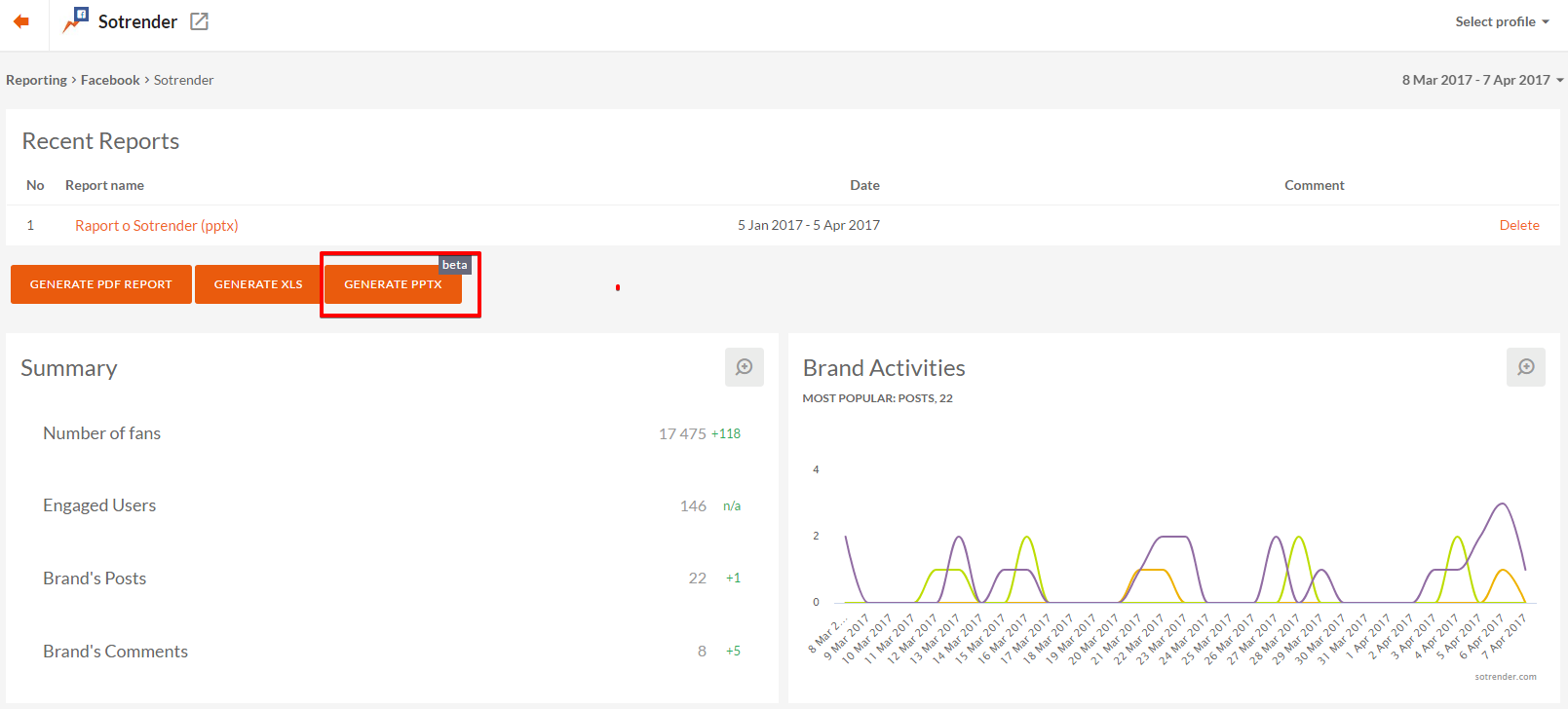Go to Reporting breadcrumb

pyautogui.click(x=36, y=80)
